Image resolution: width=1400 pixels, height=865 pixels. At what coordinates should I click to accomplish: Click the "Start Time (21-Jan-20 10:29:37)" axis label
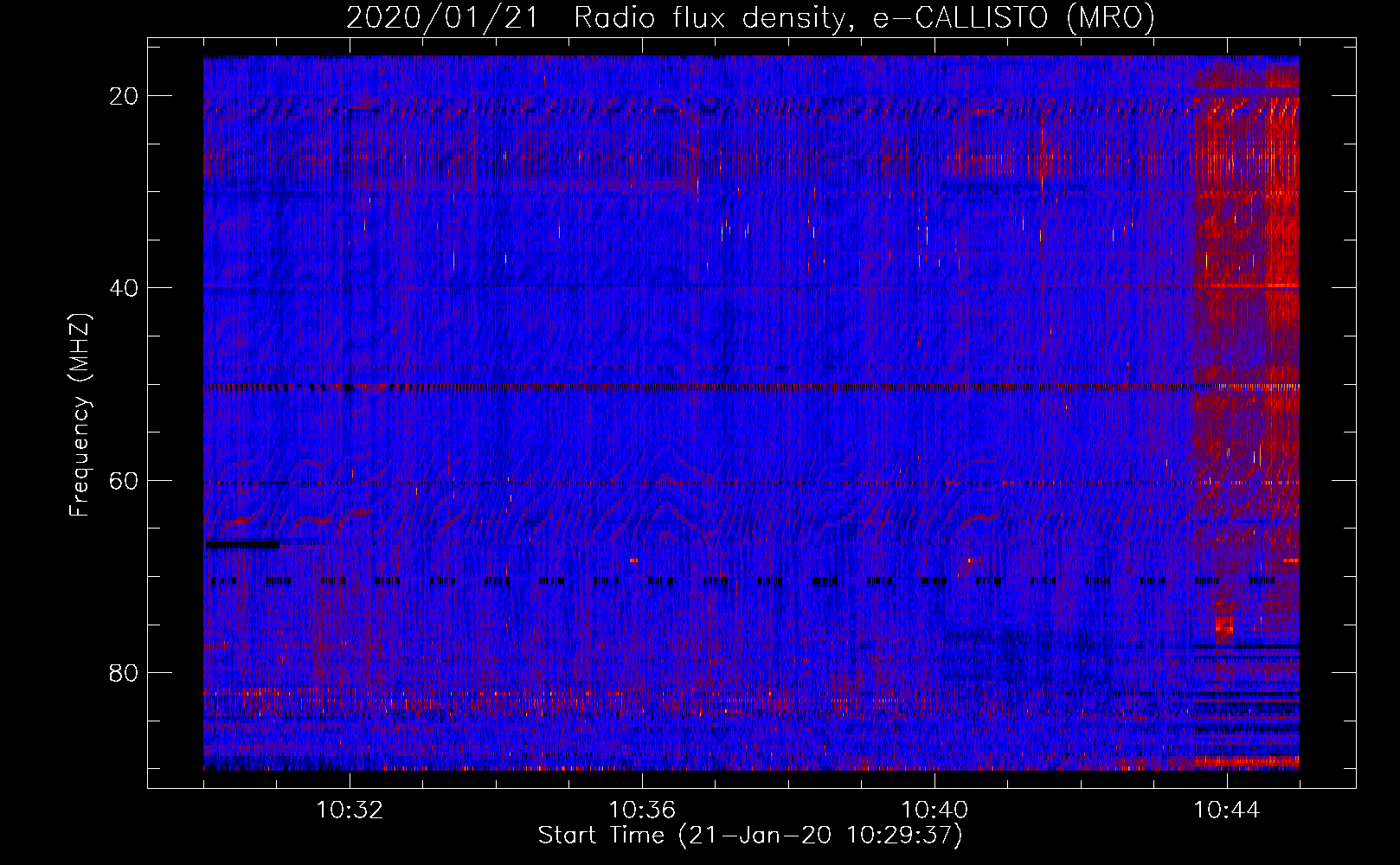coord(750,836)
